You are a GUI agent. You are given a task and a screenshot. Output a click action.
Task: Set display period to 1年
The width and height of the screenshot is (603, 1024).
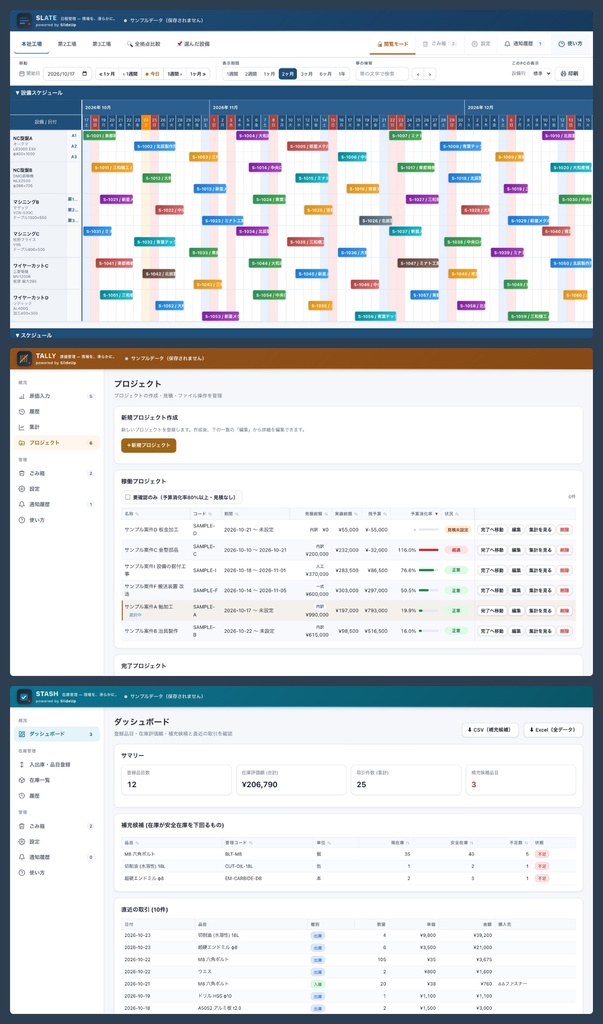pyautogui.click(x=342, y=74)
